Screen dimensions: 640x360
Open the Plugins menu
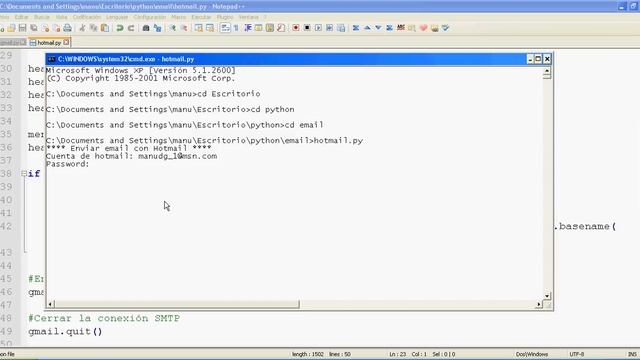pos(224,17)
